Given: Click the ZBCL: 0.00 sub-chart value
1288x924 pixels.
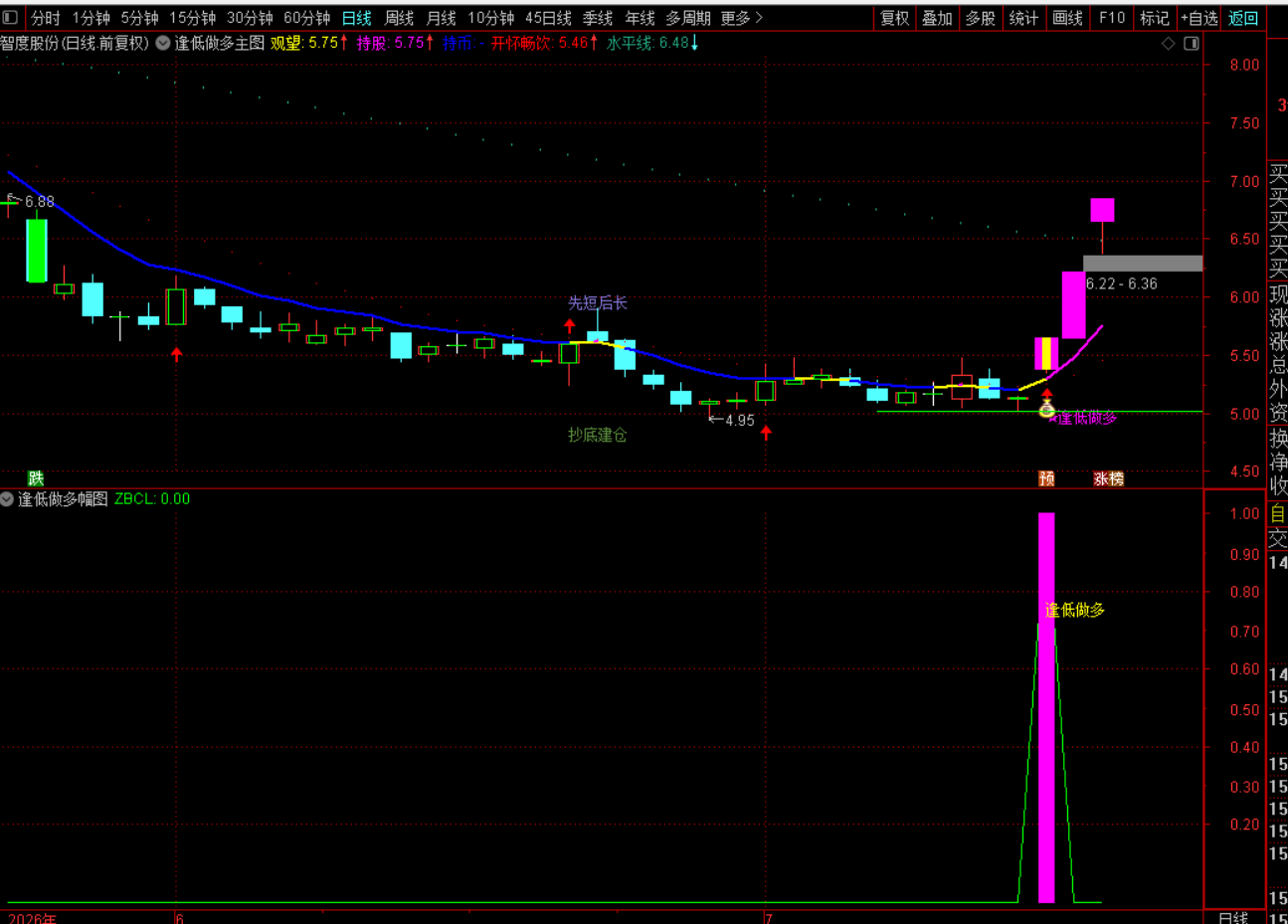Looking at the screenshot, I should pos(152,499).
